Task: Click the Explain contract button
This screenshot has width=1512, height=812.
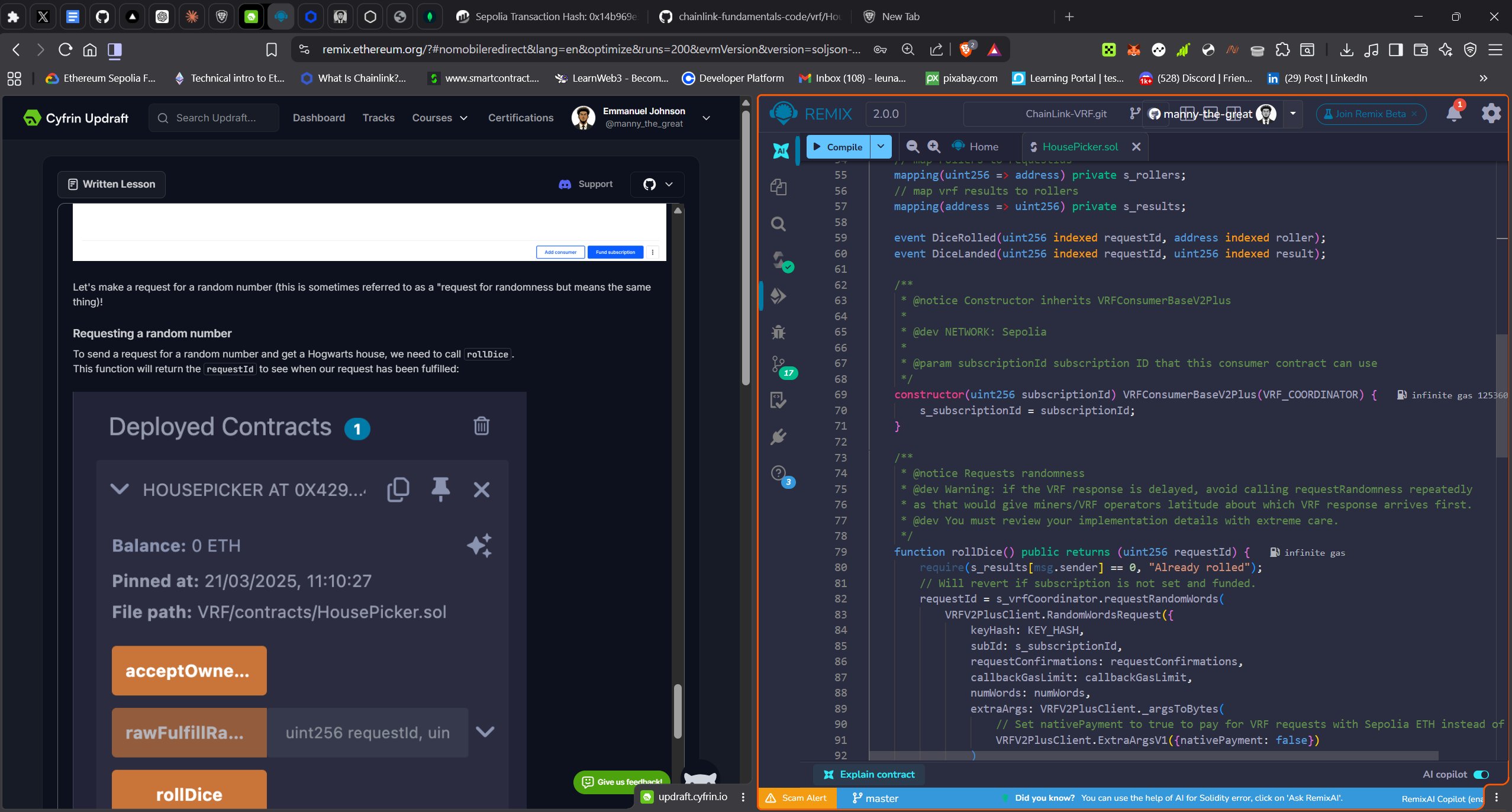Action: pyautogui.click(x=869, y=774)
